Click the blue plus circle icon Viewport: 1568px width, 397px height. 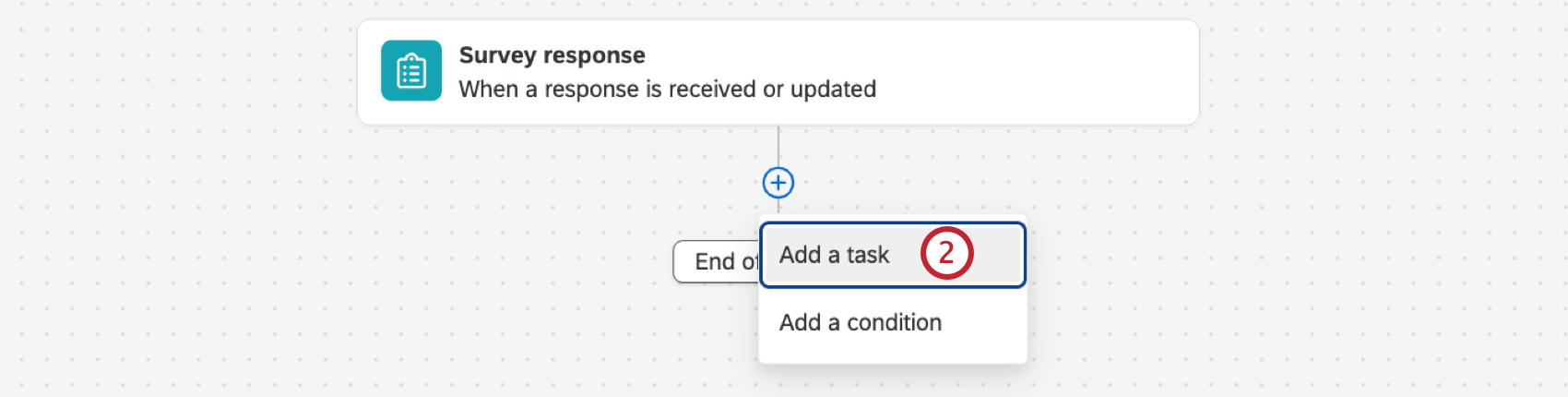[778, 183]
